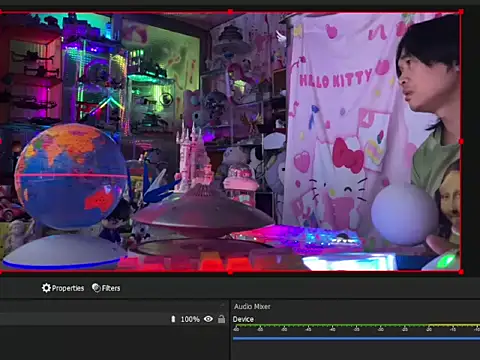Viewport: 480px width, 360px height.
Task: Select the webcam source in the preview
Action: click(230, 142)
